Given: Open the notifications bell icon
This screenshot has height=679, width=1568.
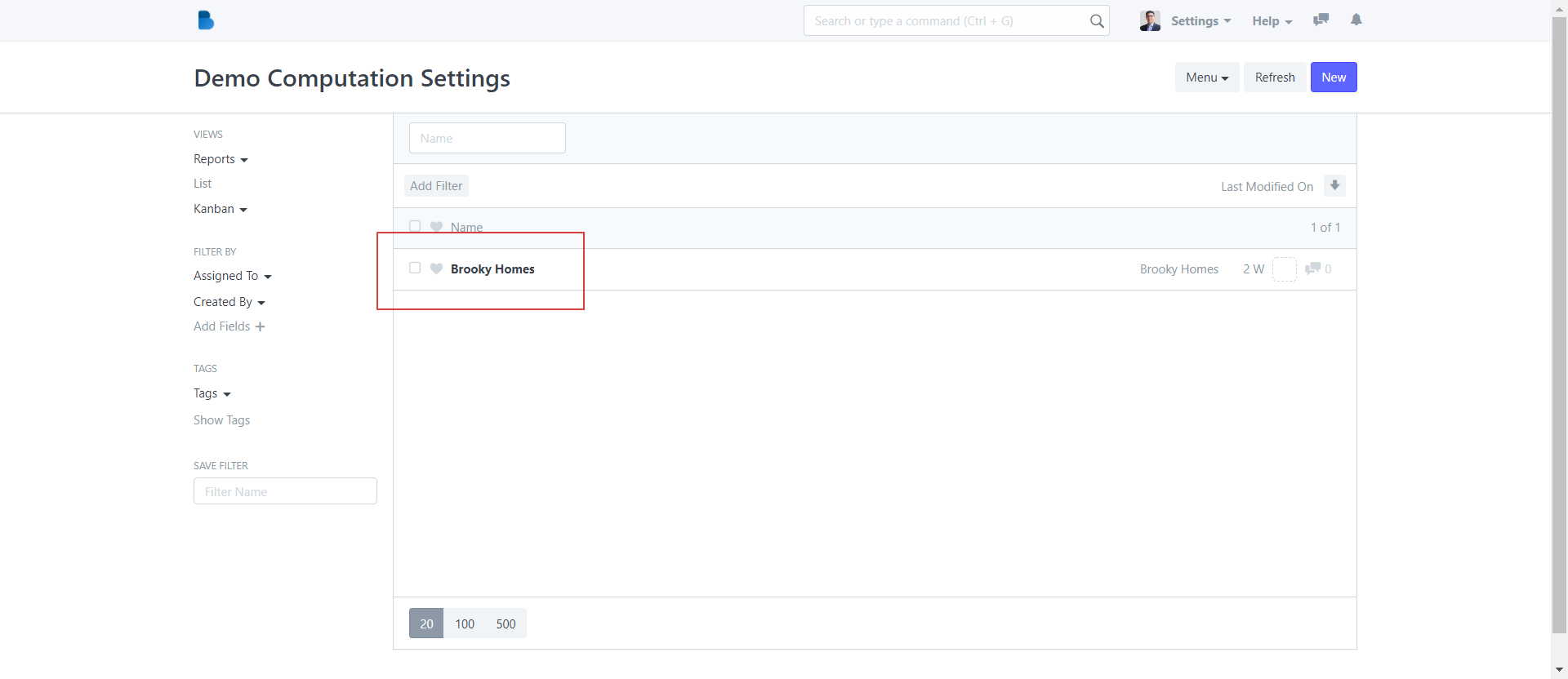Looking at the screenshot, I should click(x=1356, y=20).
